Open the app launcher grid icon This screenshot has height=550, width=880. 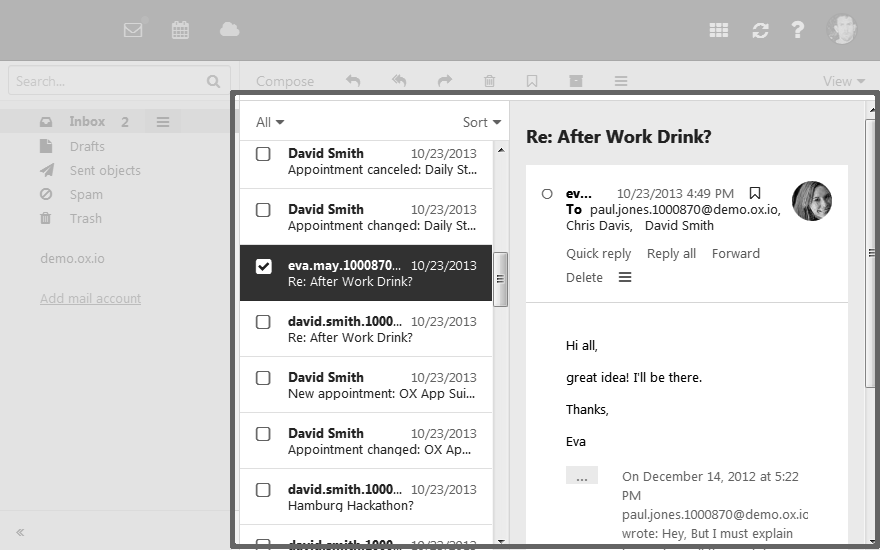719,30
